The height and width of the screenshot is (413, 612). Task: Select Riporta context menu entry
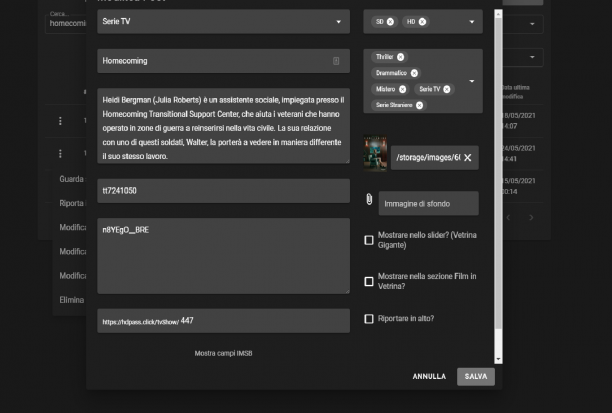pos(71,203)
